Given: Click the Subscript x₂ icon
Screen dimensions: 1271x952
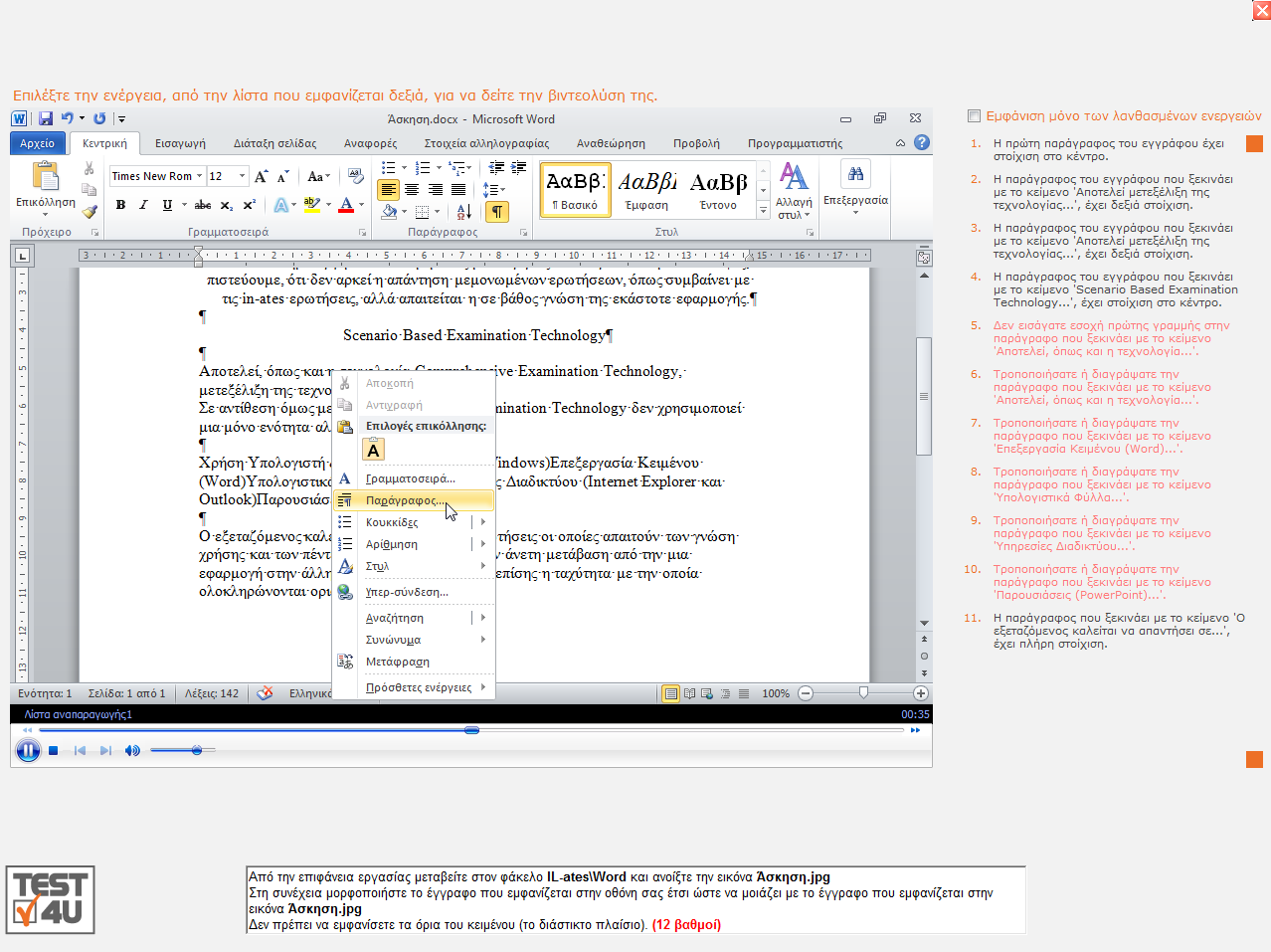Looking at the screenshot, I should pos(227,205).
